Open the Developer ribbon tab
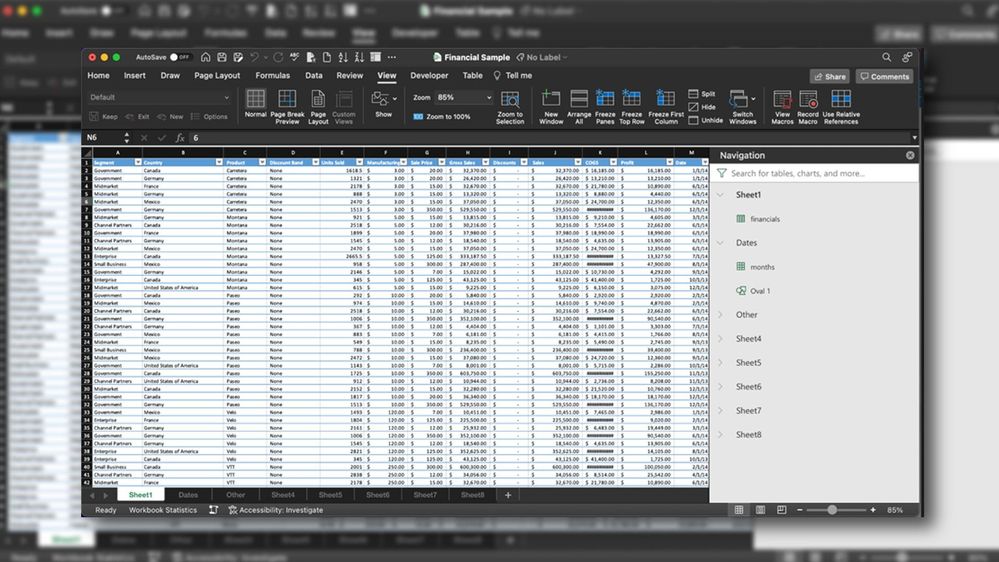 (x=429, y=75)
